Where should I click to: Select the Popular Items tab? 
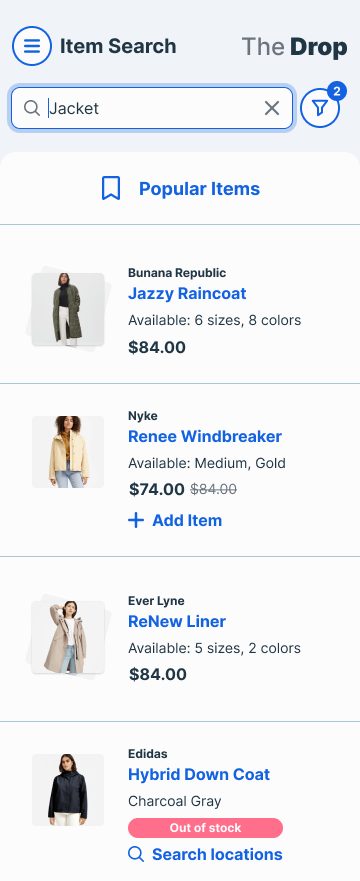180,189
